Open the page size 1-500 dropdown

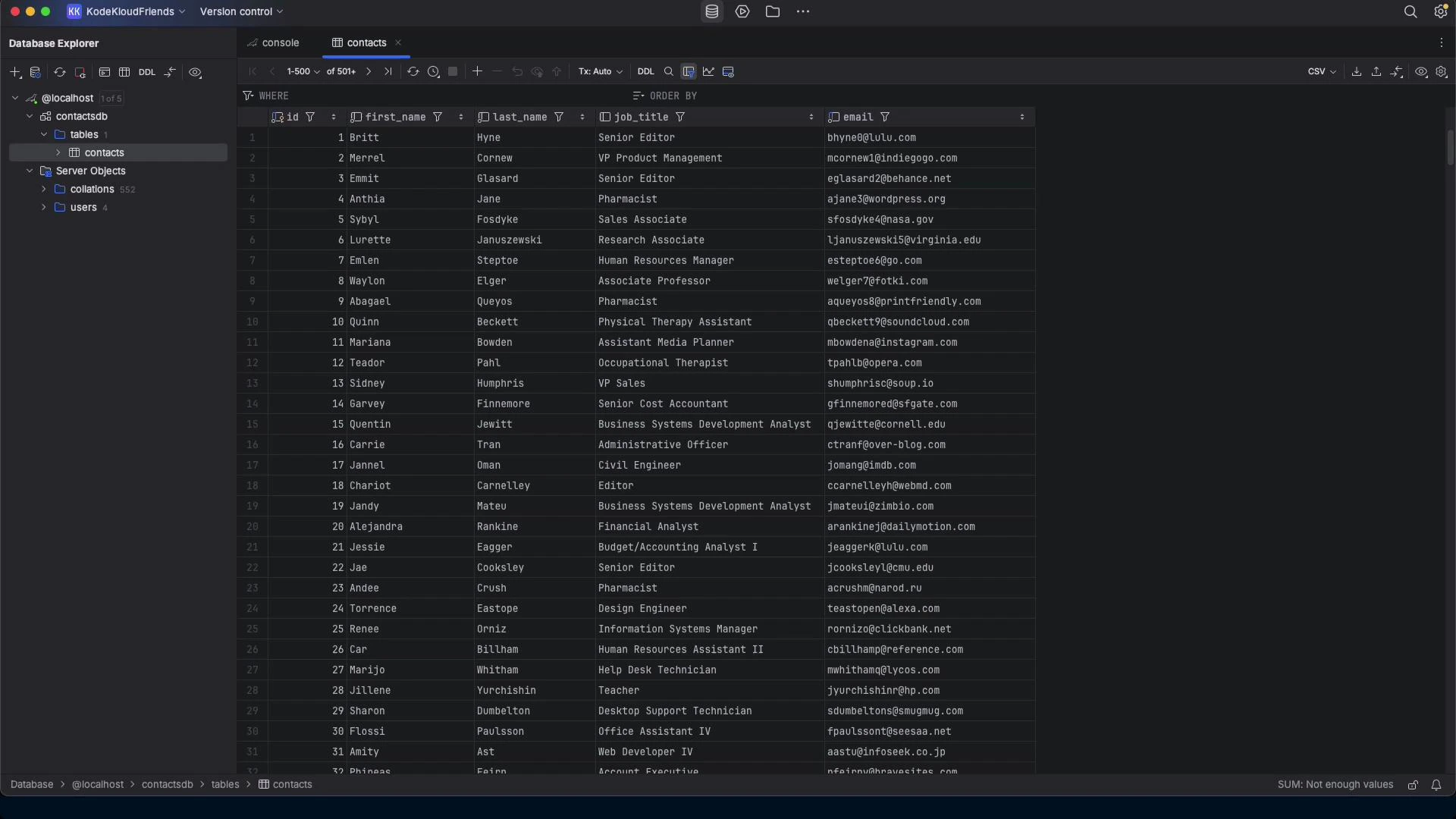pyautogui.click(x=303, y=71)
